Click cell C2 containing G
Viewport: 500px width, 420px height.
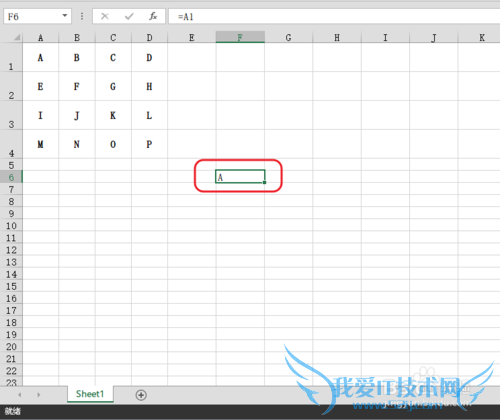point(113,86)
